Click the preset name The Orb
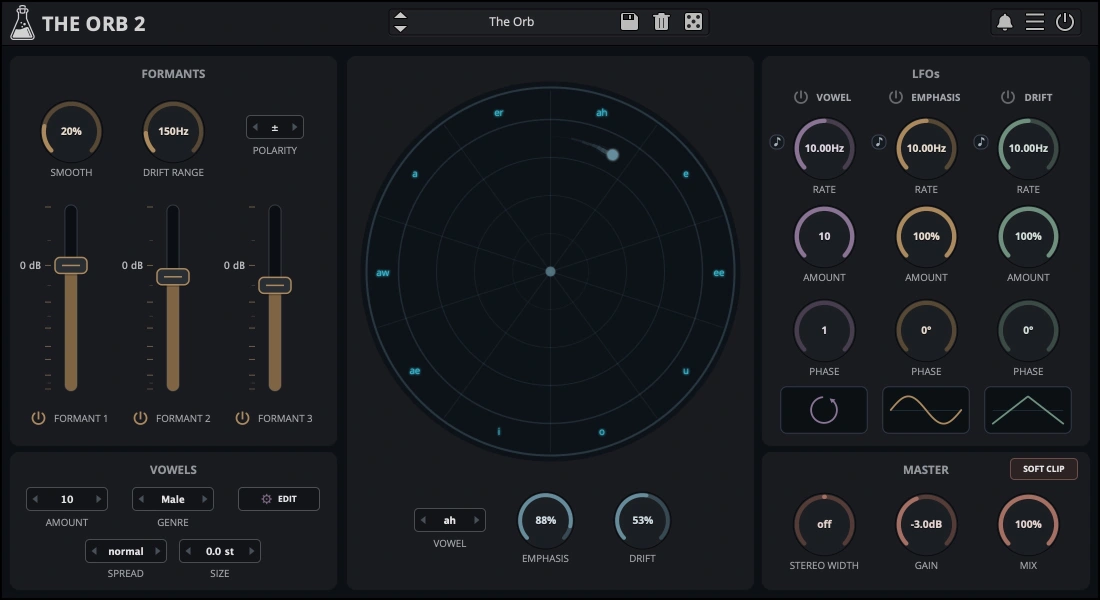1100x600 pixels. pos(511,22)
